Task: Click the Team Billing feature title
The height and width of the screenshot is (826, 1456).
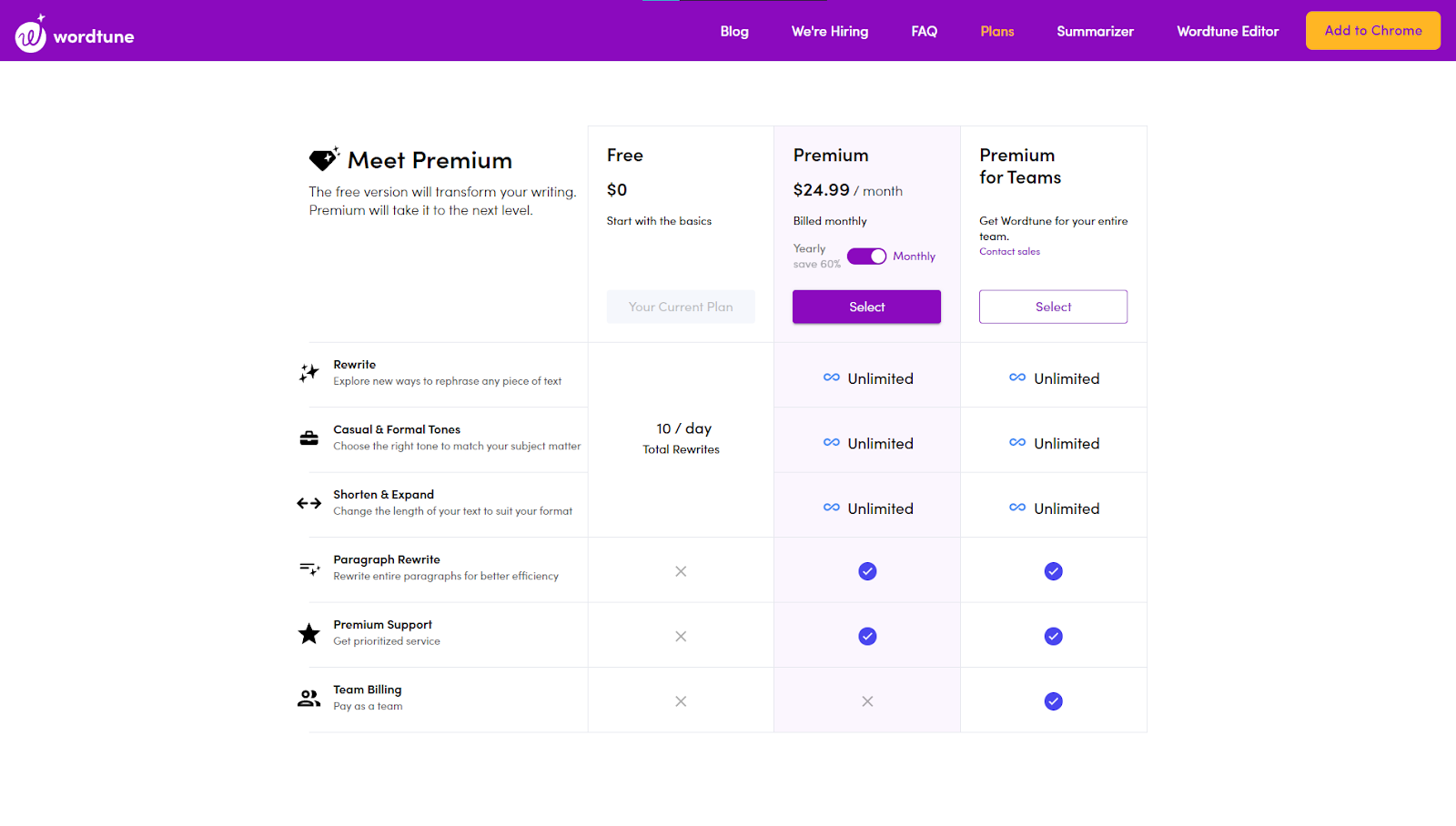Action: pos(368,690)
